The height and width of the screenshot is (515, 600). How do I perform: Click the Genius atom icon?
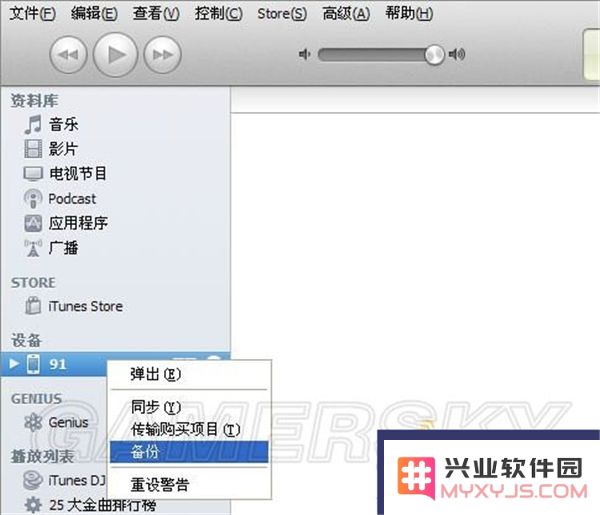tap(33, 422)
